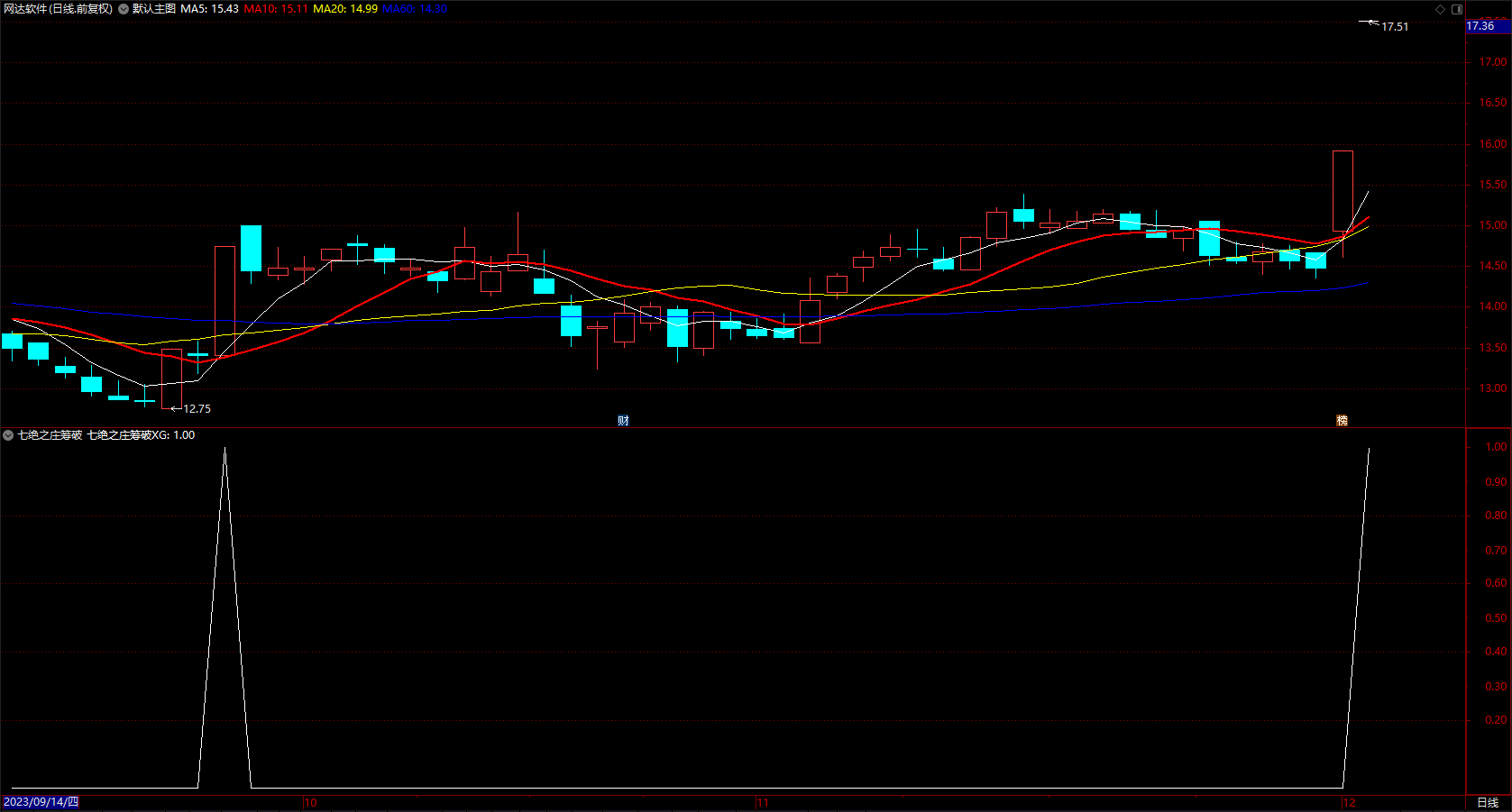Click the MA60: 14.30 value label
1512x812 pixels.
(415, 9)
